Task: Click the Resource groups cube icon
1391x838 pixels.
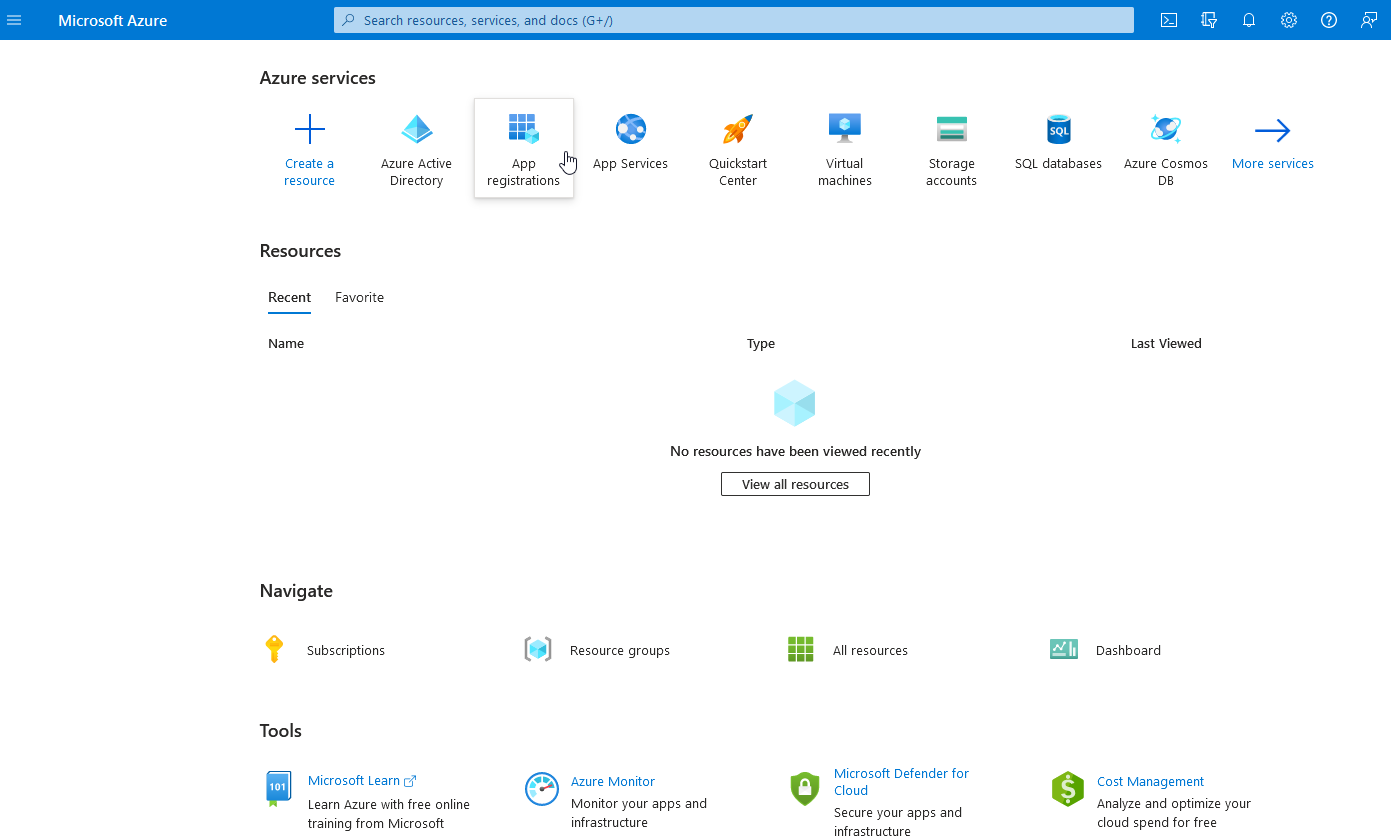Action: [538, 649]
